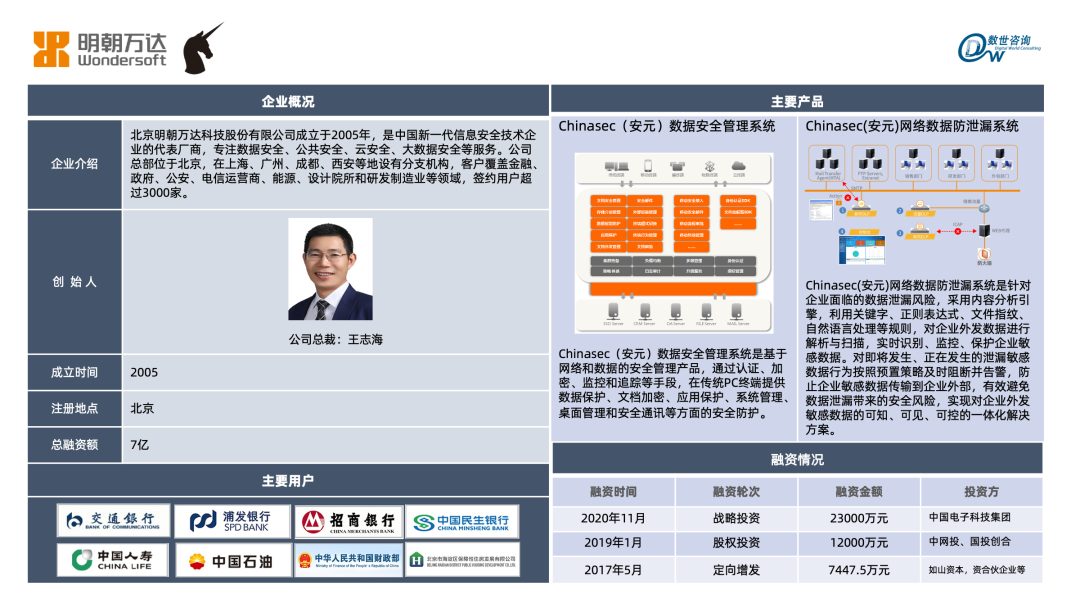Select the 交通银行 logo
The height and width of the screenshot is (608, 1080).
[x=113, y=521]
